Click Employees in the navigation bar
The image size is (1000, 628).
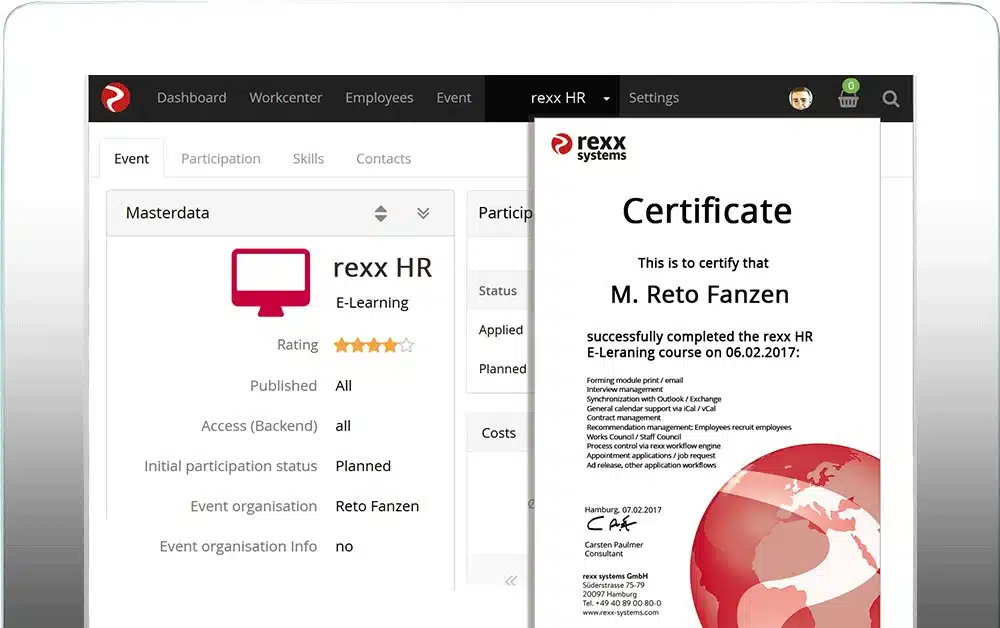pyautogui.click(x=379, y=98)
